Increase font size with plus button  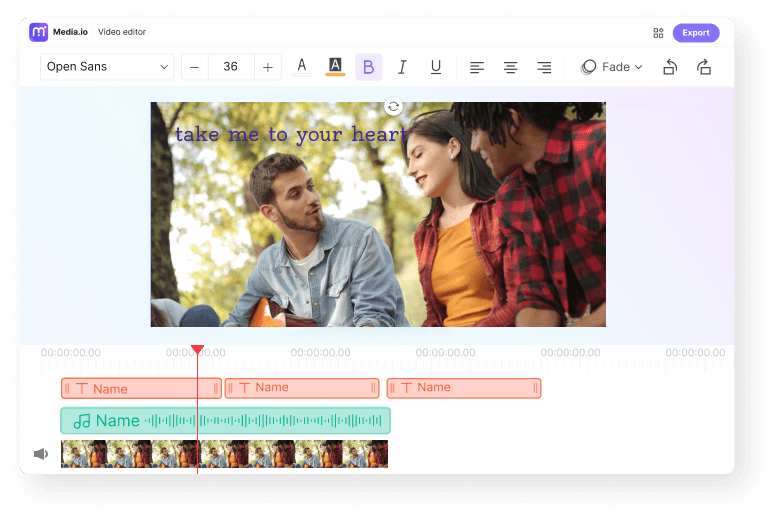pyautogui.click(x=267, y=67)
